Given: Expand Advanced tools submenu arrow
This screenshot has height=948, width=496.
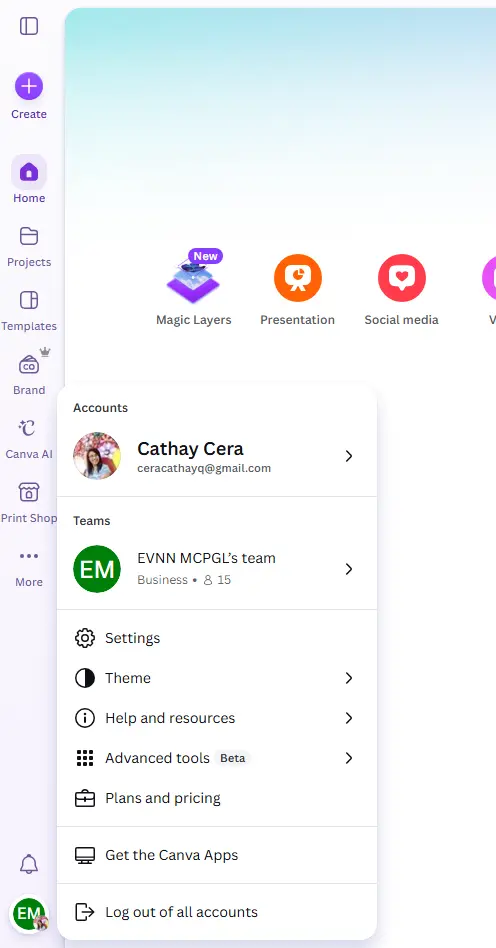Looking at the screenshot, I should (348, 758).
